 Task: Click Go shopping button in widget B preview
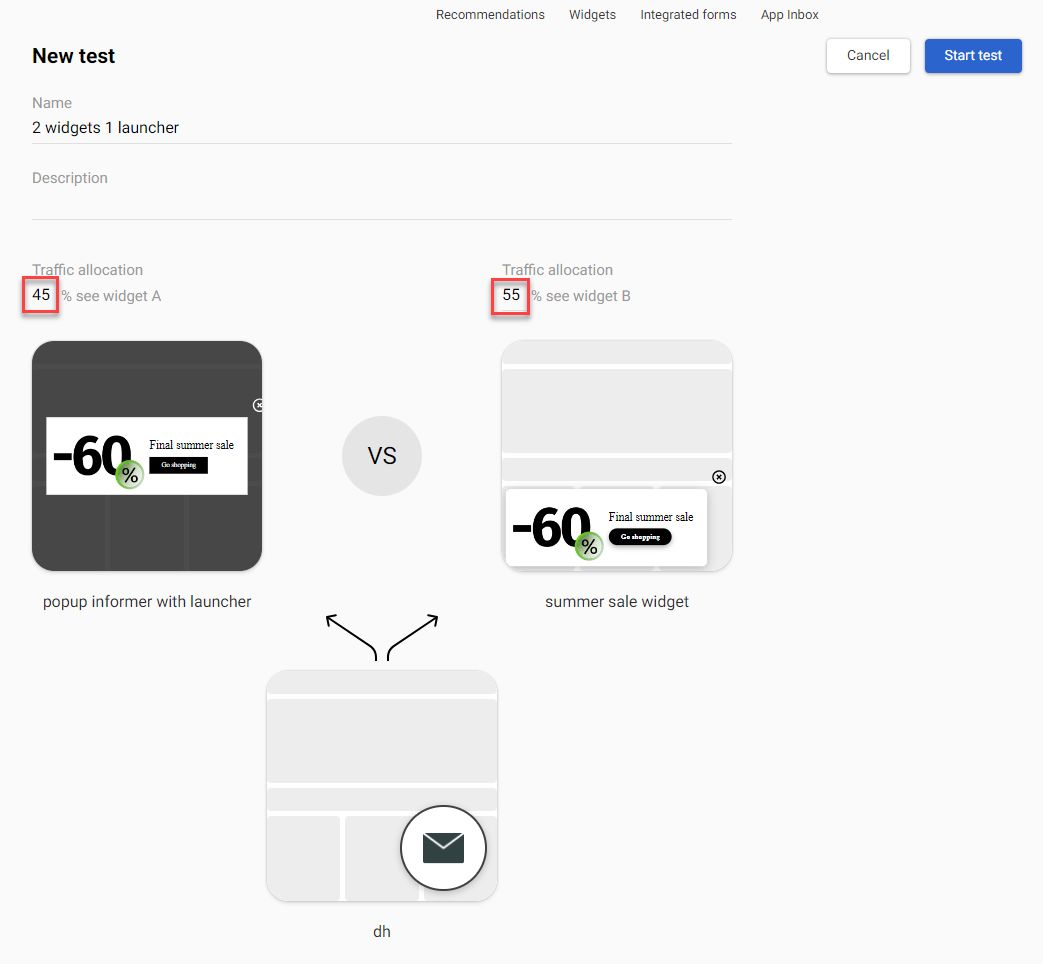[640, 537]
